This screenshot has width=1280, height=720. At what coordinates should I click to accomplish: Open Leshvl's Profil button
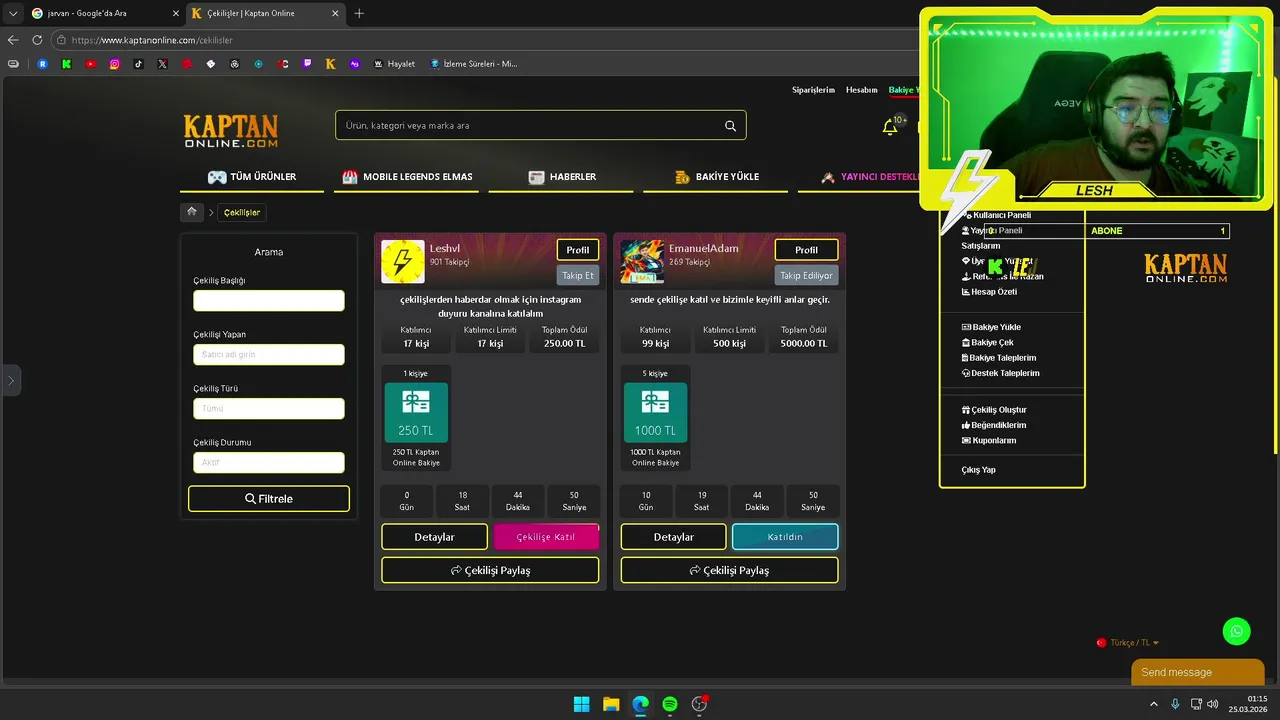click(578, 250)
